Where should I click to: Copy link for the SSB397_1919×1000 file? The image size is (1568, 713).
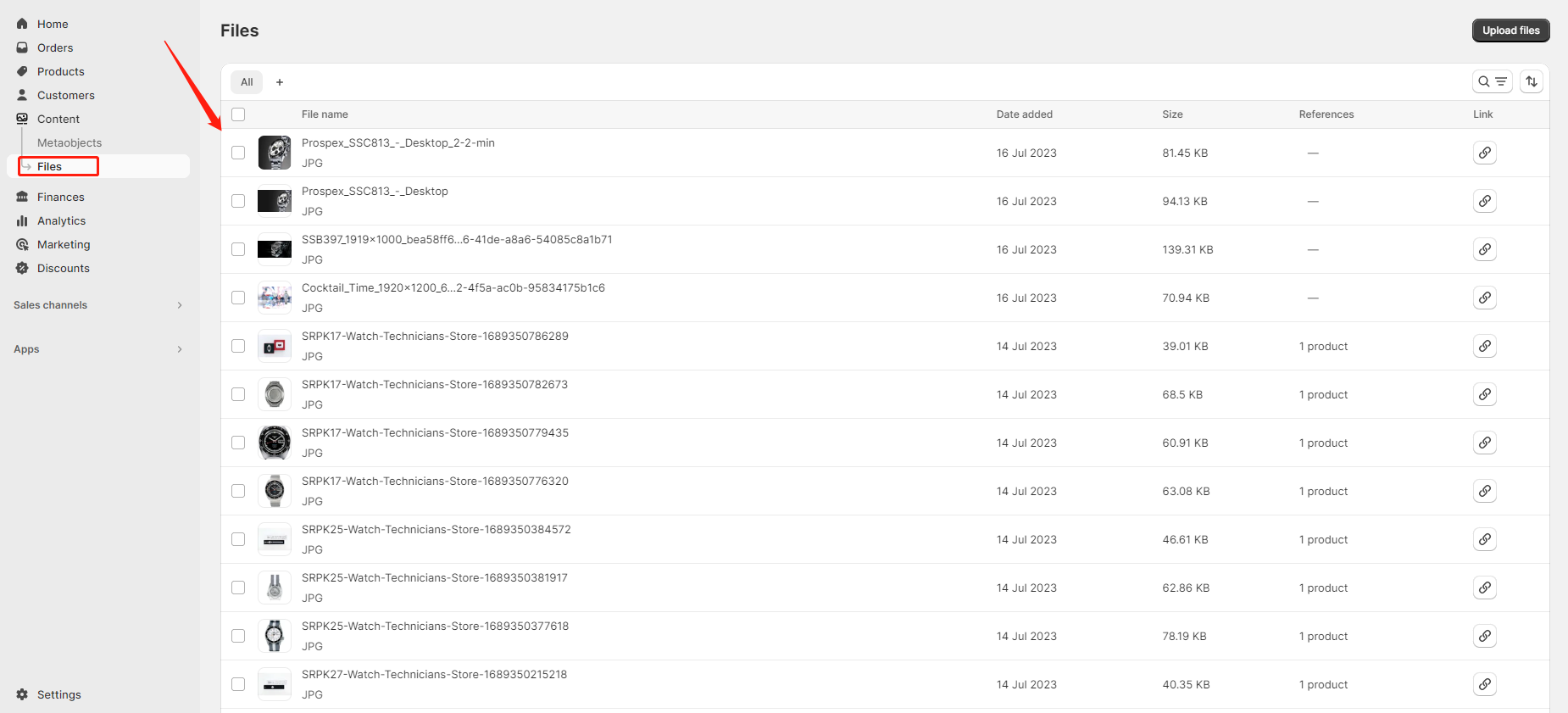coord(1484,249)
